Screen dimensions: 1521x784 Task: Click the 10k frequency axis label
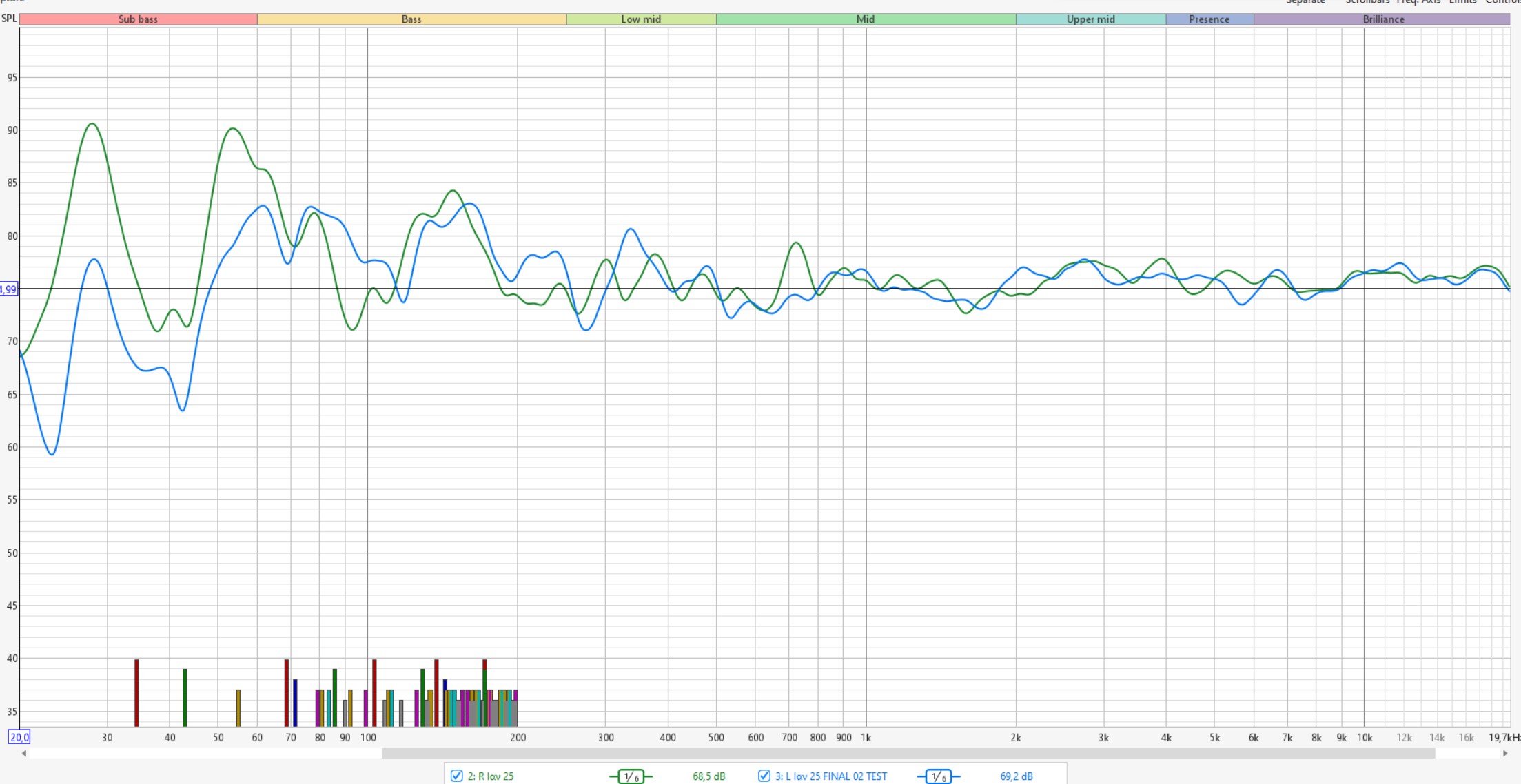tap(1365, 737)
